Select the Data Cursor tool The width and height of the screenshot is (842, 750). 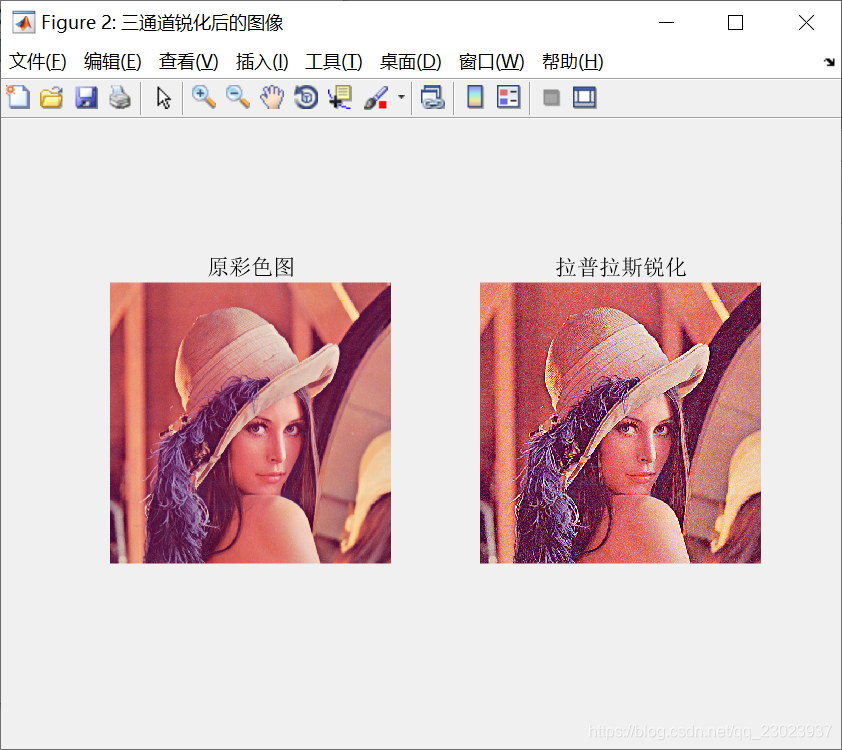coord(340,98)
